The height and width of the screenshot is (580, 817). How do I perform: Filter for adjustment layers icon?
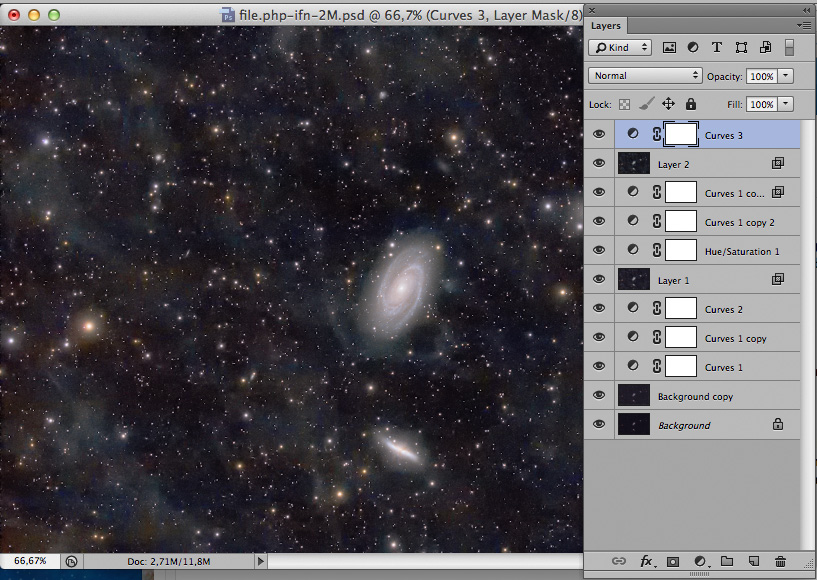coord(693,47)
